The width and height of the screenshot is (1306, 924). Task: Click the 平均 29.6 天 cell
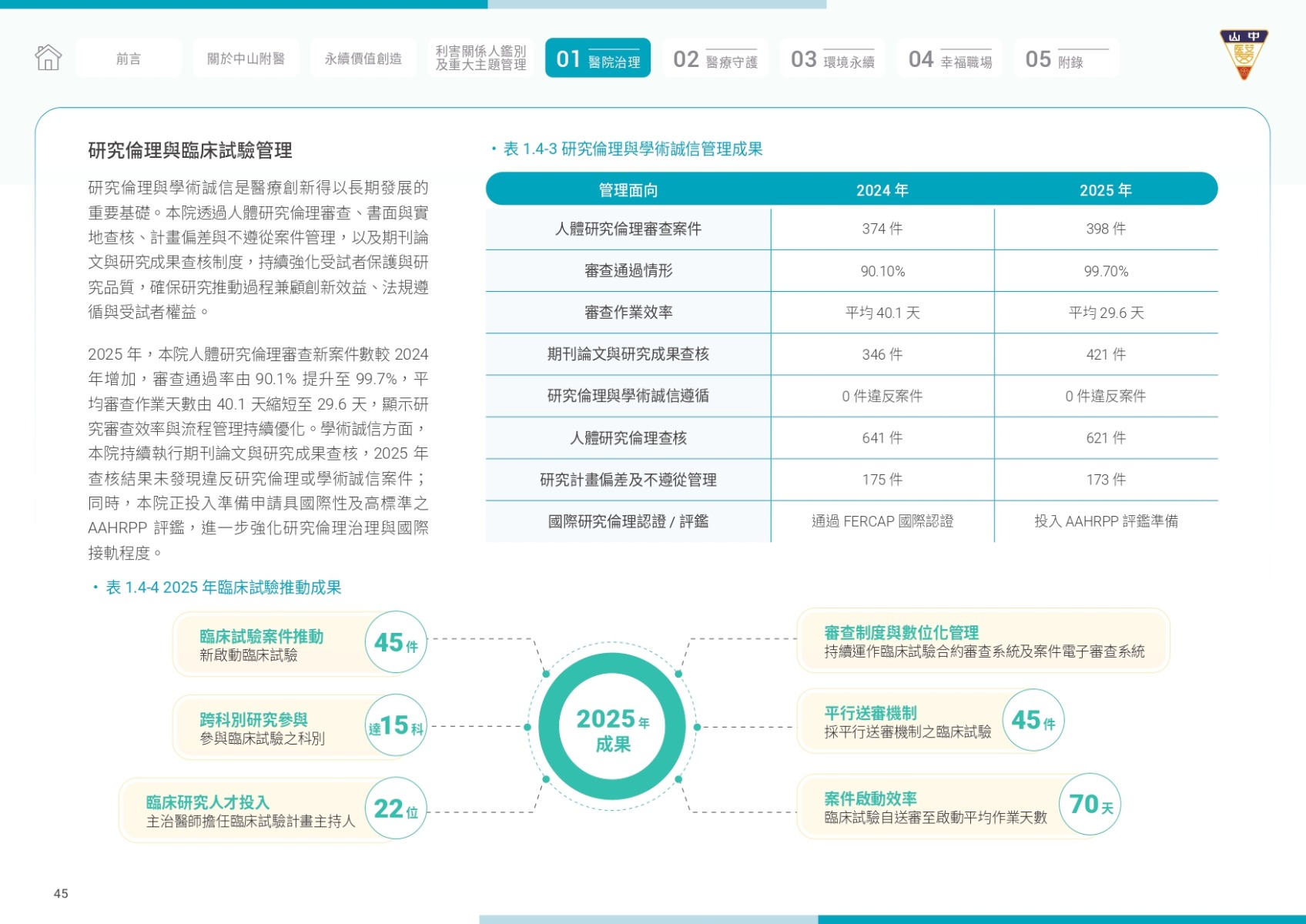(x=1106, y=313)
